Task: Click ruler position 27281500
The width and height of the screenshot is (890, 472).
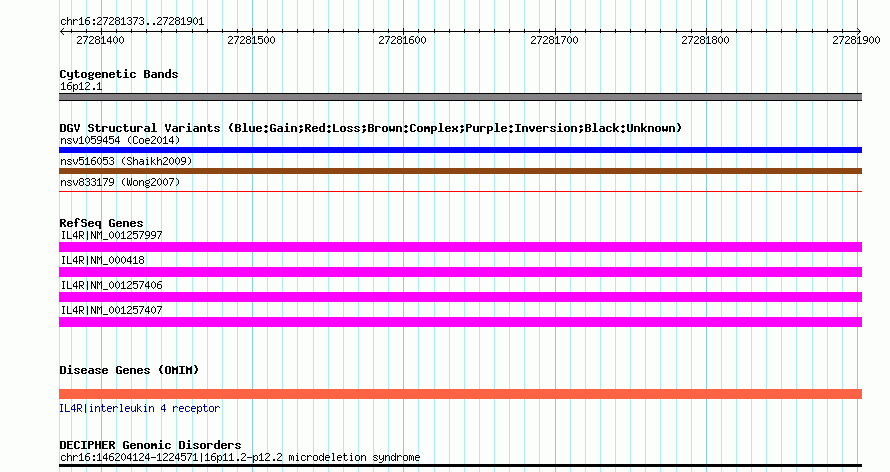Action: coord(251,40)
